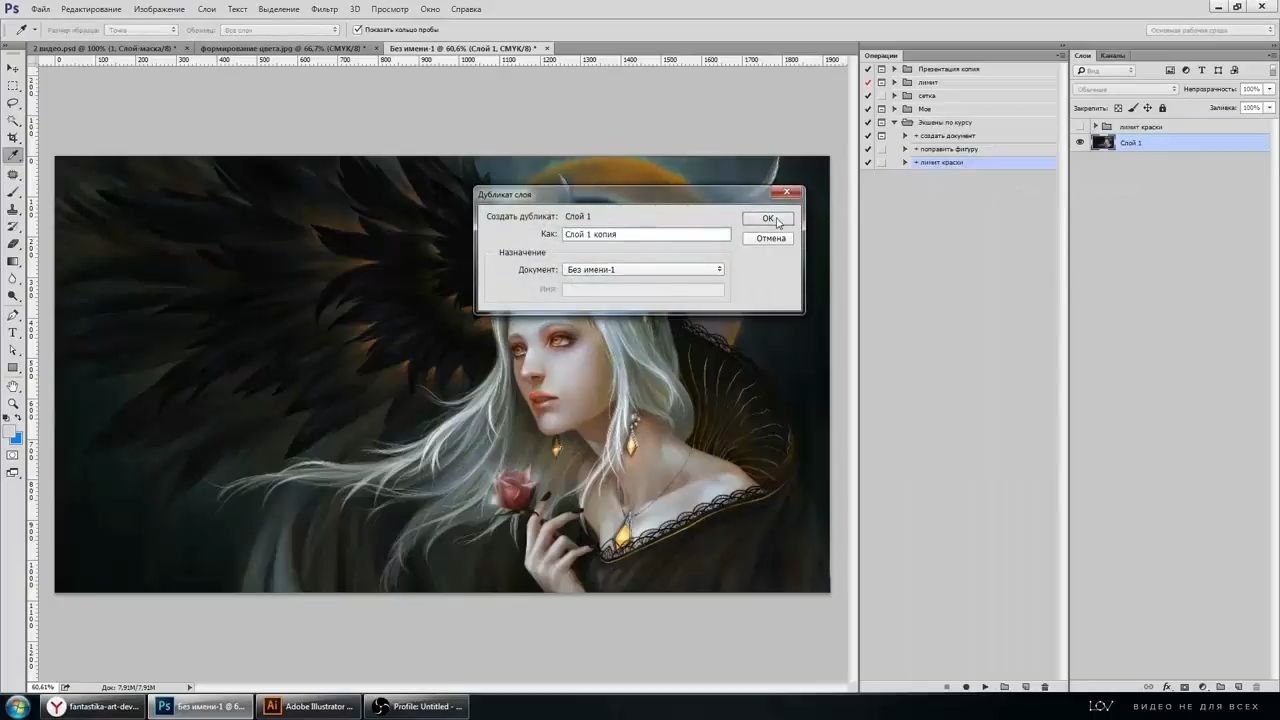This screenshot has width=1280, height=720.
Task: Create a new layer group
Action: tap(1220, 687)
